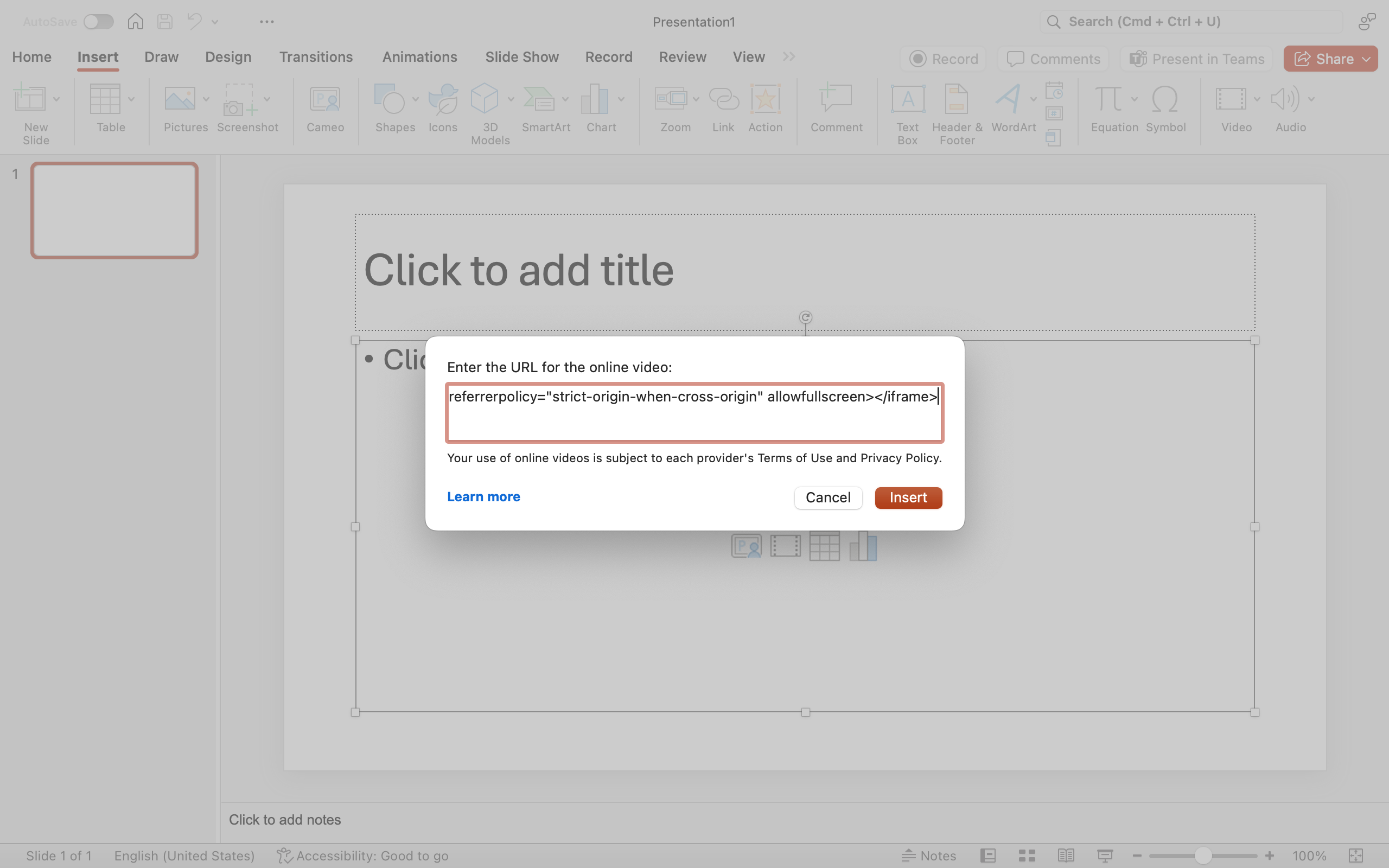Switch to Slide Sorter view icon
The width and height of the screenshot is (1389, 868).
pos(1027,856)
